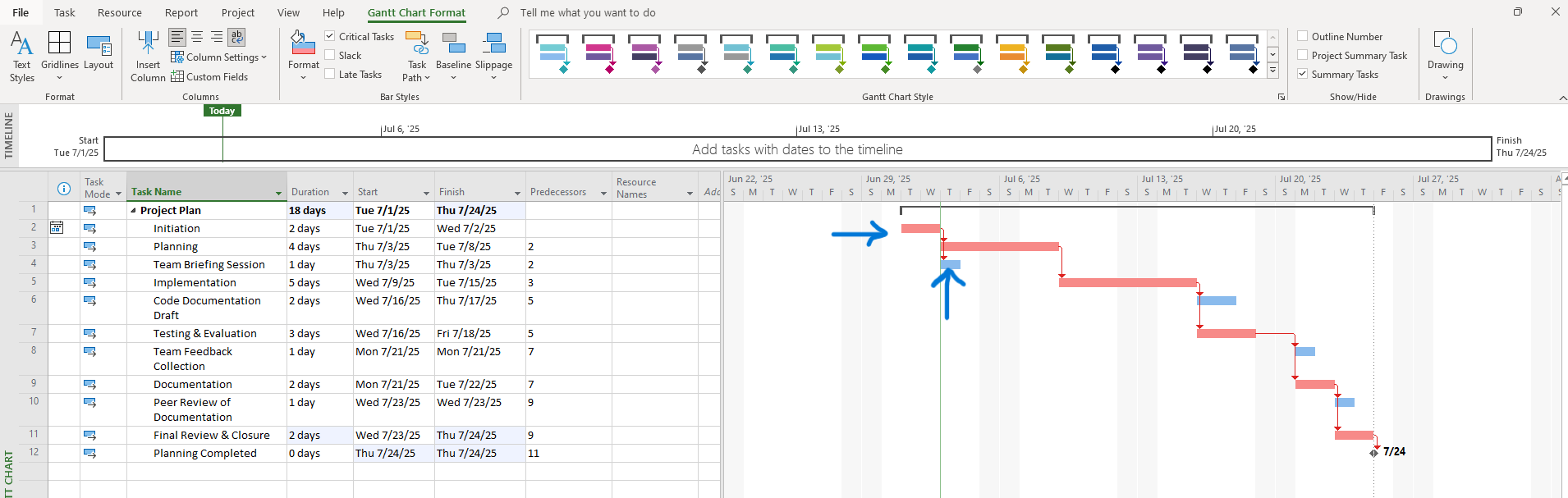Open Finish column filter dropdown
Viewport: 1568px width, 498px height.
pos(517,194)
